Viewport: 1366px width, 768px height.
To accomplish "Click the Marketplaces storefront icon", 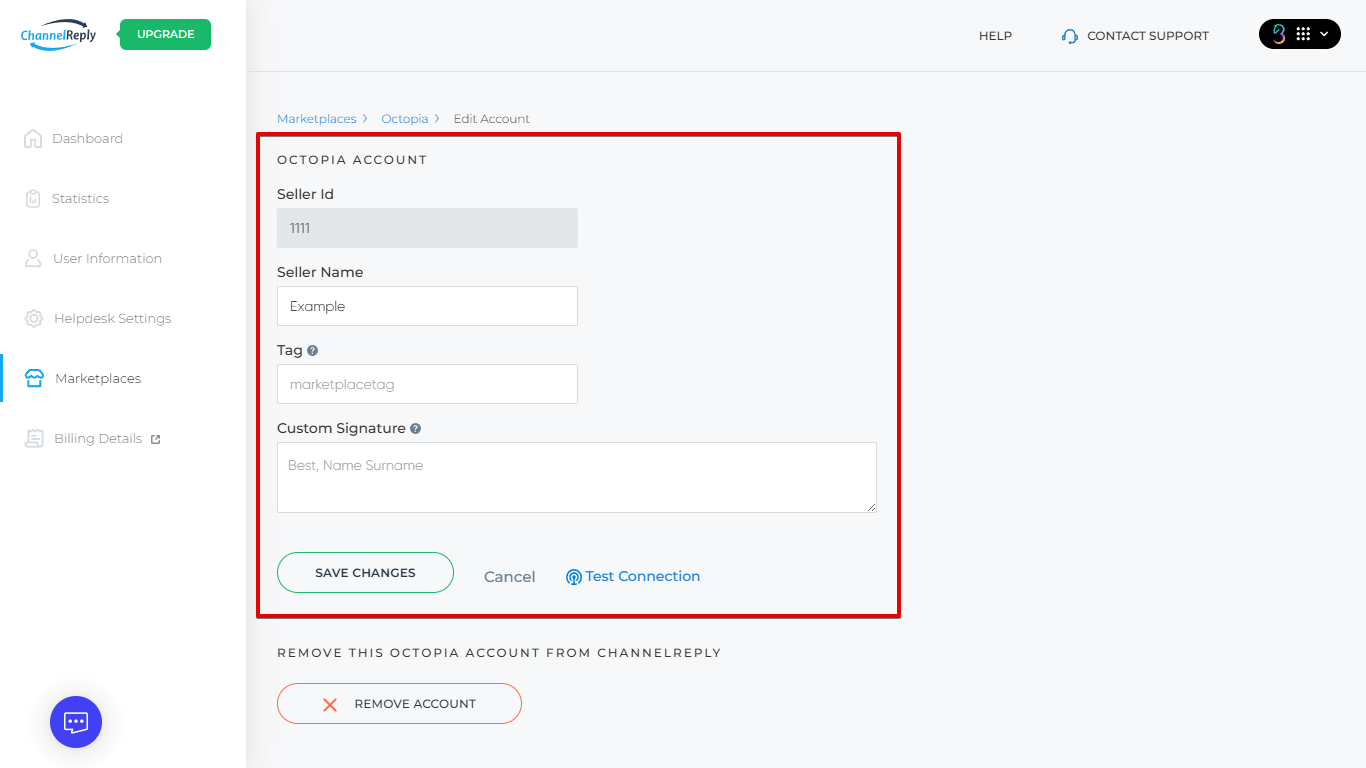I will pyautogui.click(x=34, y=378).
